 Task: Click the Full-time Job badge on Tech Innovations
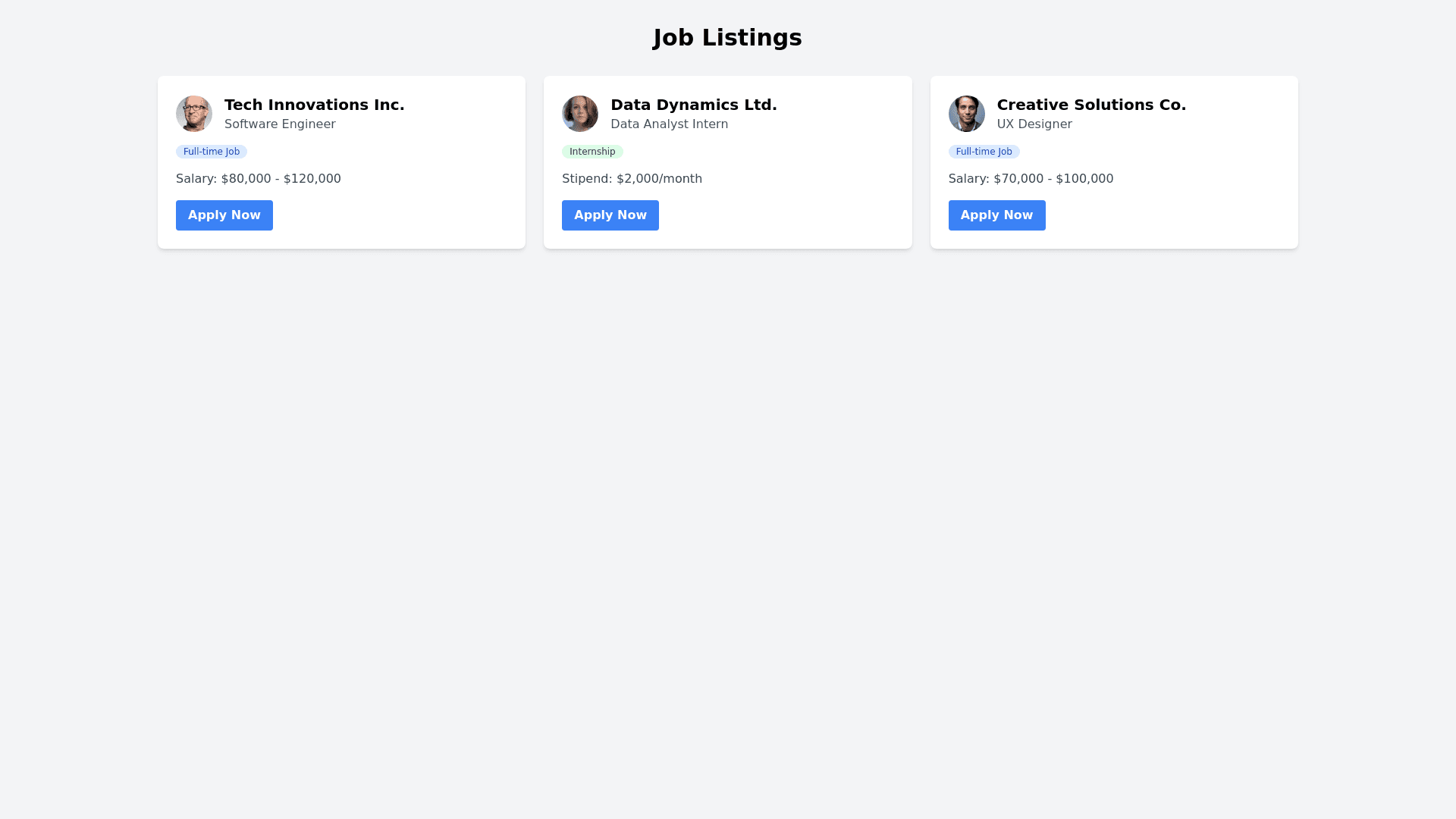(x=212, y=152)
